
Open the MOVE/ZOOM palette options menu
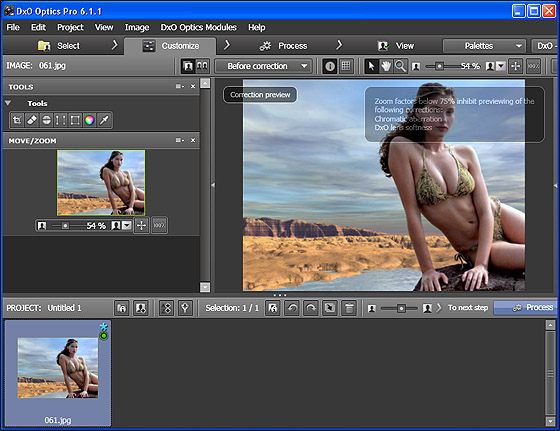180,140
